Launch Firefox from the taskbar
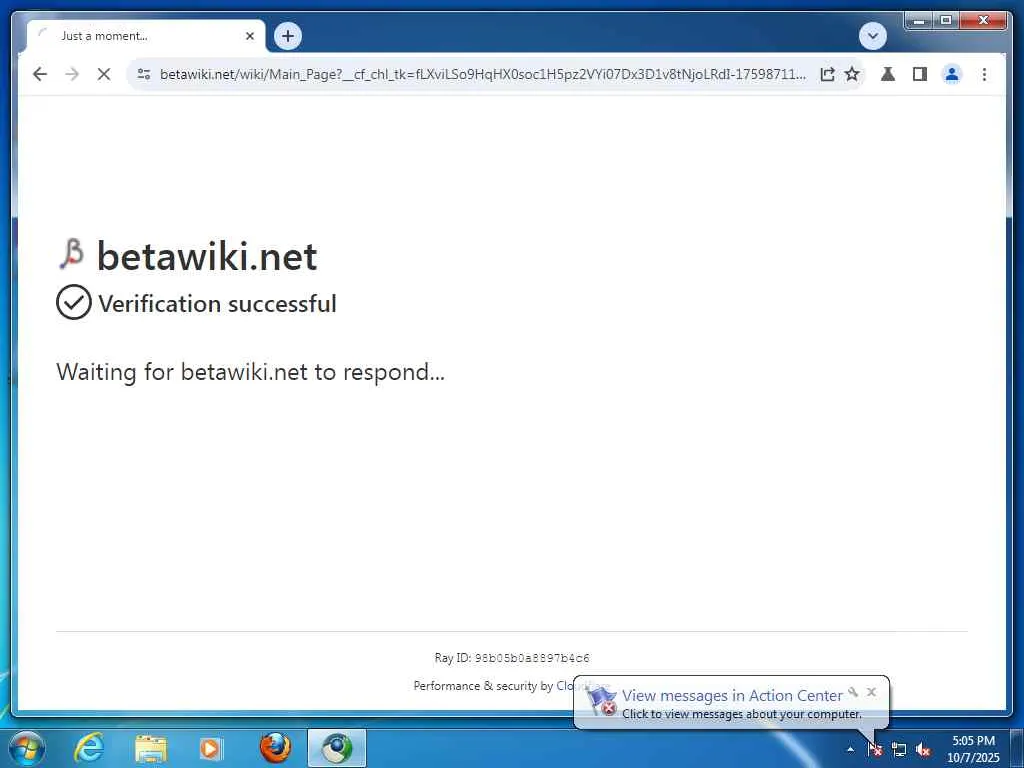1024x768 pixels. coord(275,748)
